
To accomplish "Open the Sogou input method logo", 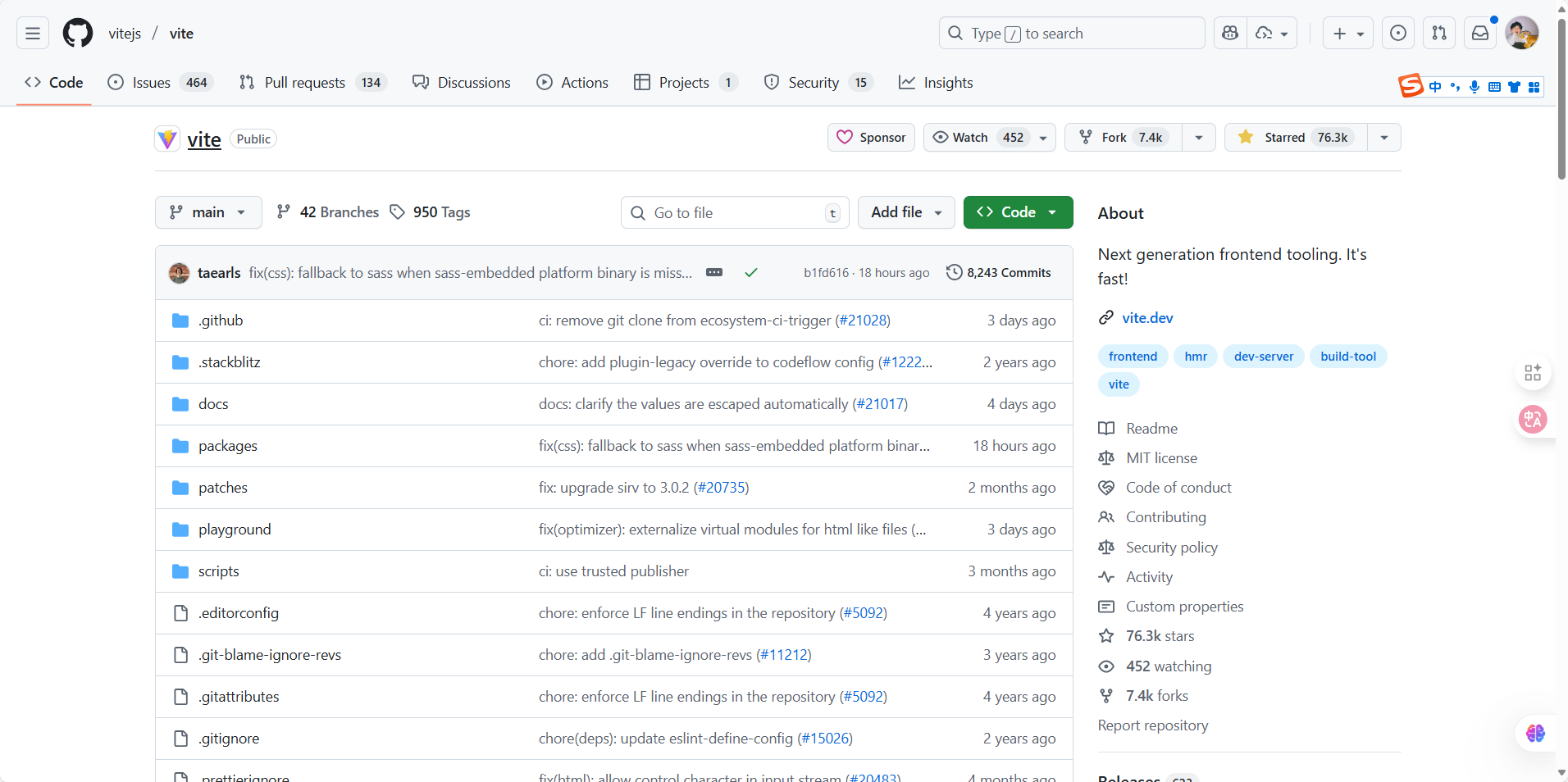I will coord(1411,86).
